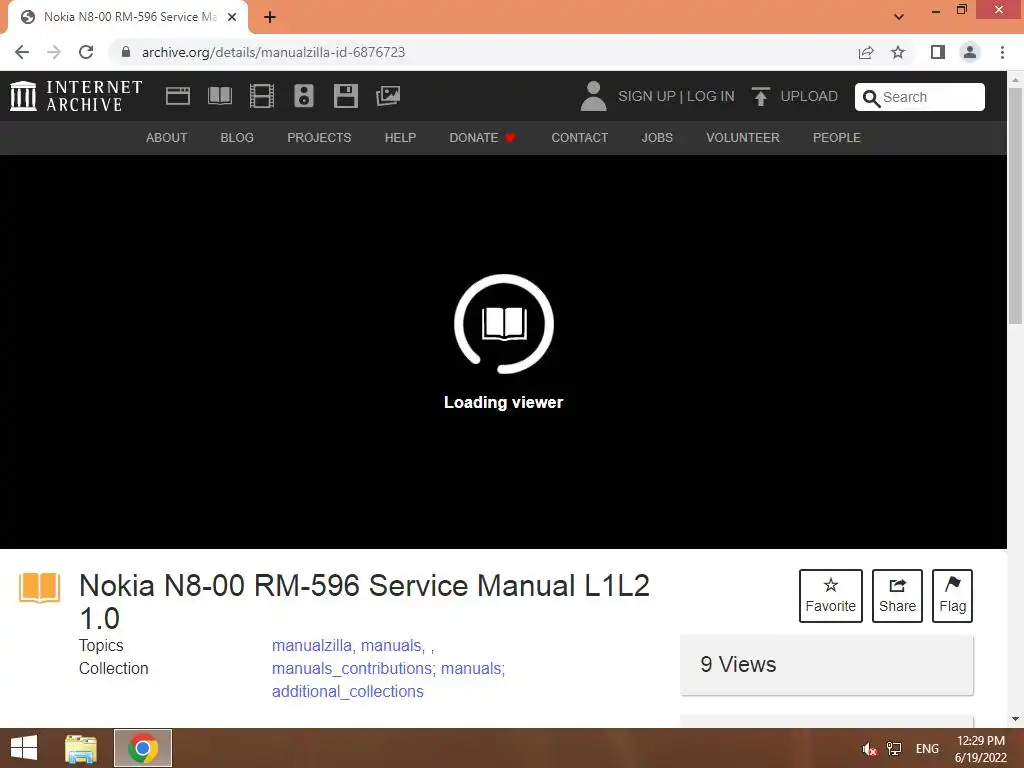The image size is (1024, 768).
Task: Click the address bar URL
Action: click(274, 52)
